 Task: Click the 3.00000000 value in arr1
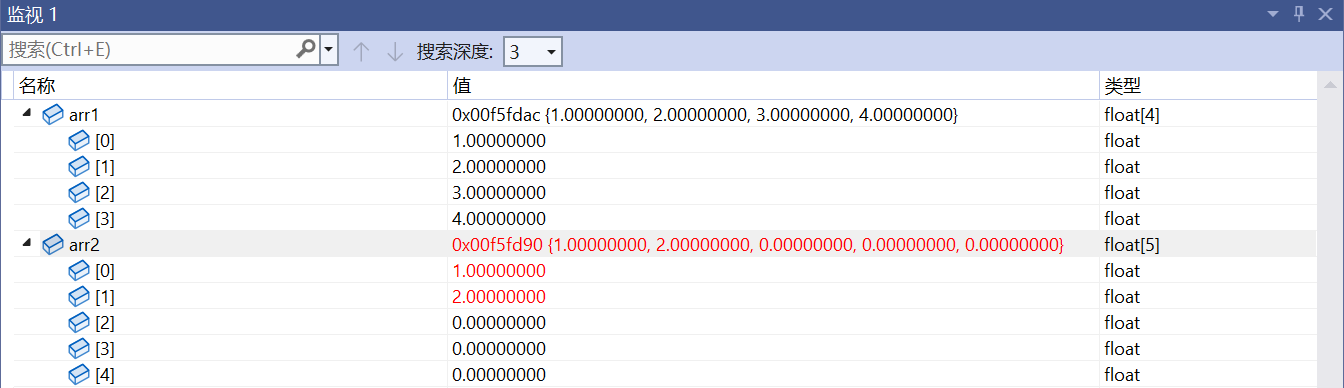499,193
